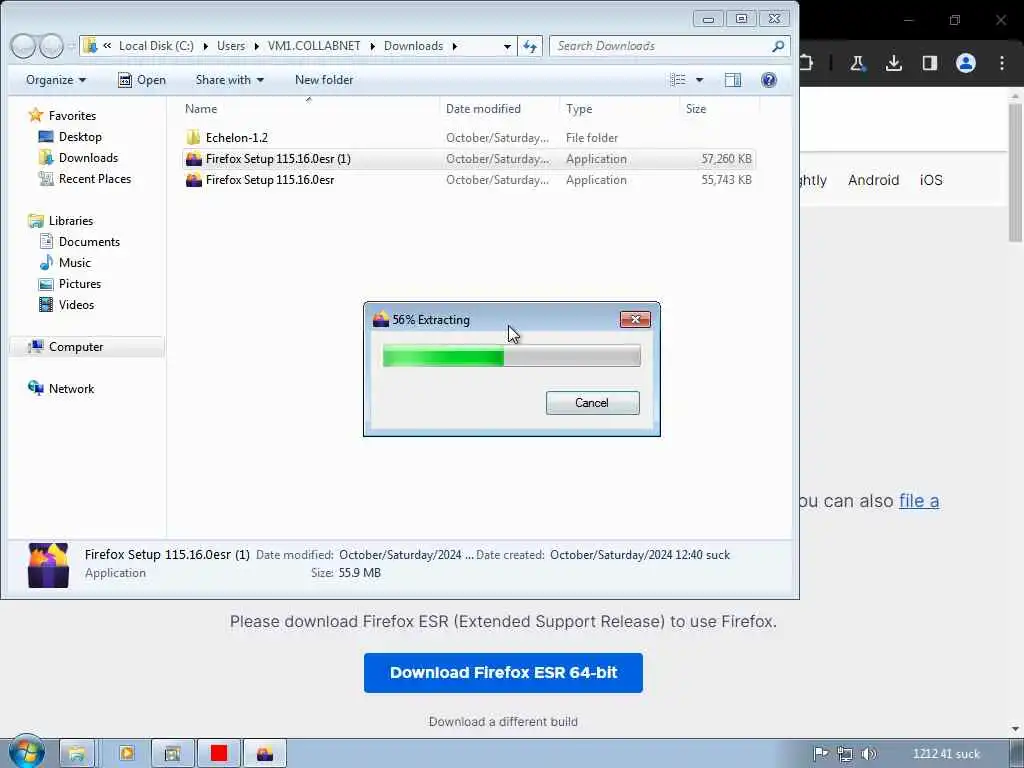Viewport: 1024px width, 768px height.
Task: Select Firefox Setup 115.16.0esr file without (1)
Action: (270, 180)
